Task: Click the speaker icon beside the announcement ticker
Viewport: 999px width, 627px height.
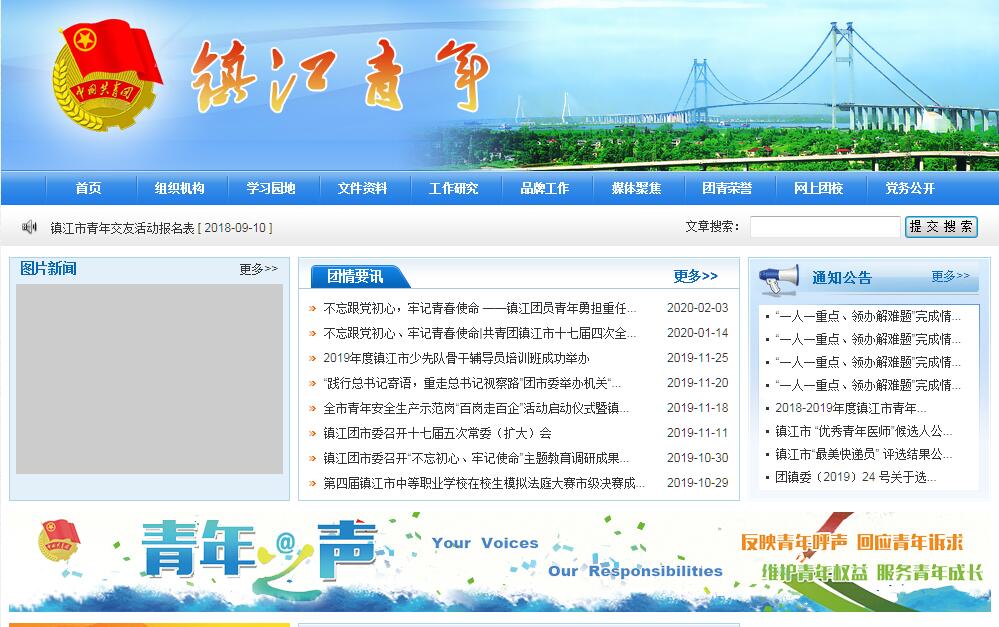Action: click(29, 227)
